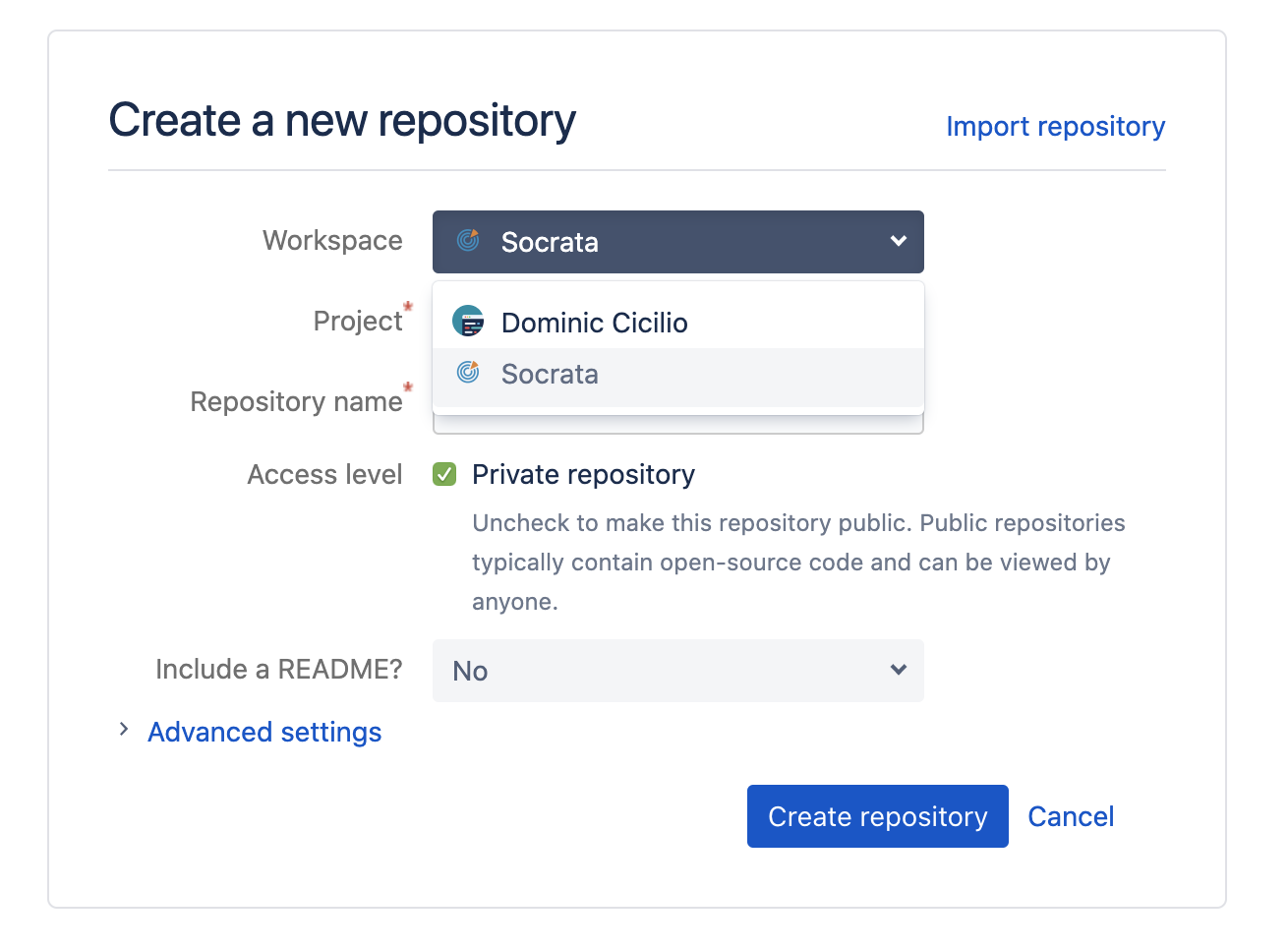This screenshot has width=1288, height=950.
Task: Click the 'Uncheck to make this repository public' description
Action: pos(798,563)
